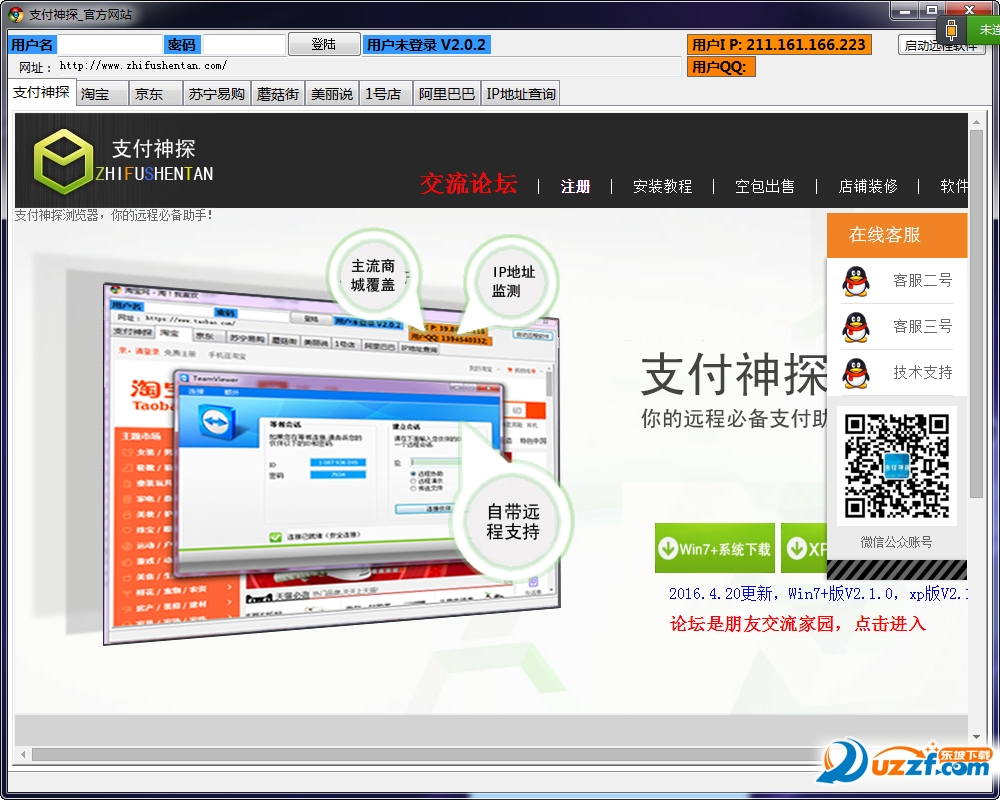
Task: Contact 客服二号 customer service
Action: (x=922, y=281)
